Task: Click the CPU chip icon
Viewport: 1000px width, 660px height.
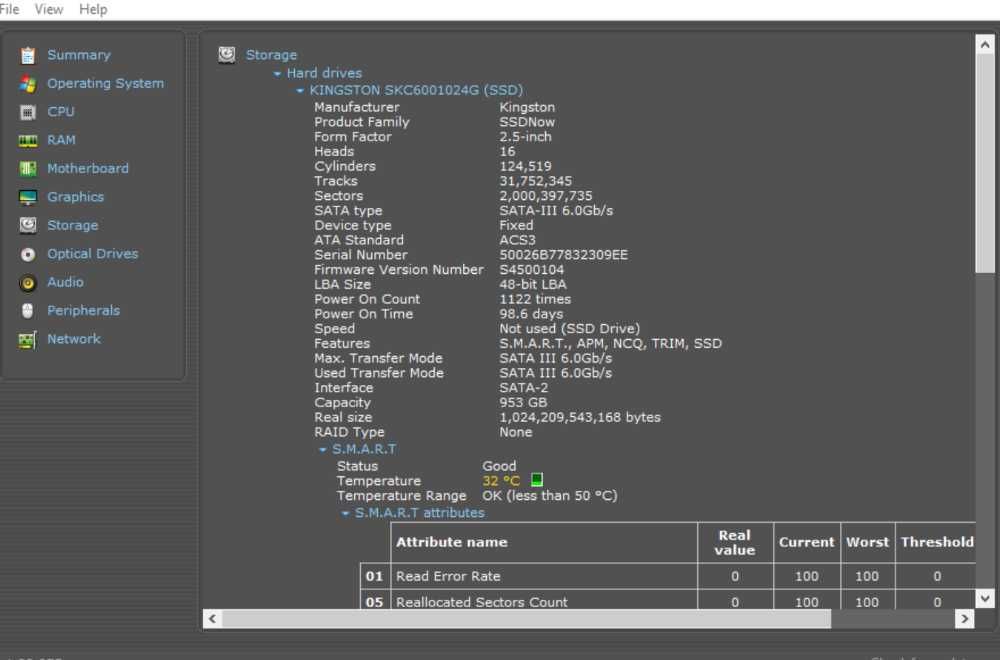Action: pos(27,112)
